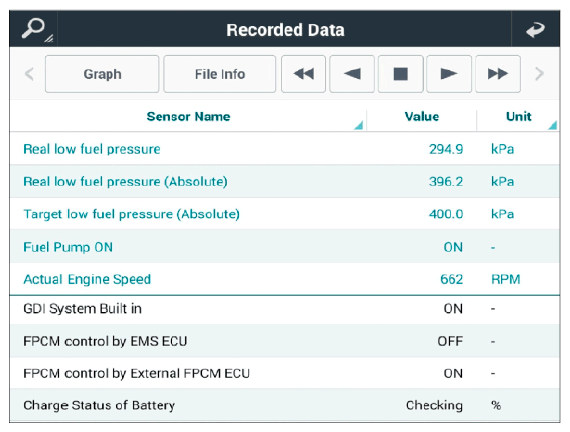Select FPCM control by EMS ECU row
This screenshot has width=570, height=432.
pos(285,341)
